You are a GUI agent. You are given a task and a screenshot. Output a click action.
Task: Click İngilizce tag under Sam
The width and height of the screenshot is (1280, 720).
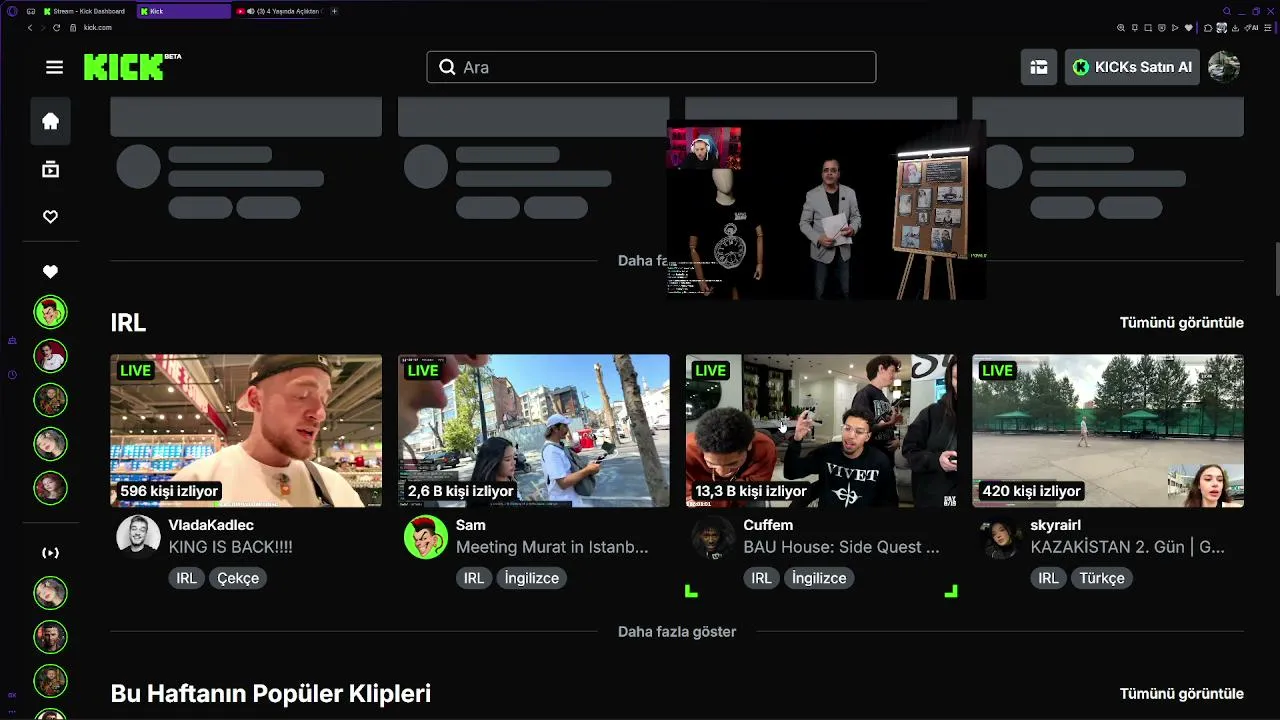(x=531, y=578)
